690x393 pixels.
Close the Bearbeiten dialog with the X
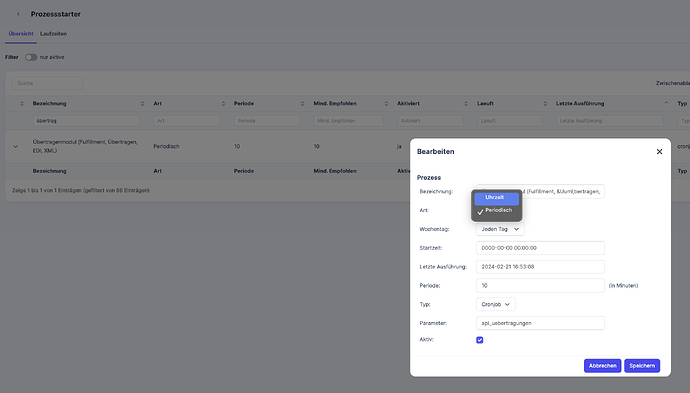(x=659, y=151)
